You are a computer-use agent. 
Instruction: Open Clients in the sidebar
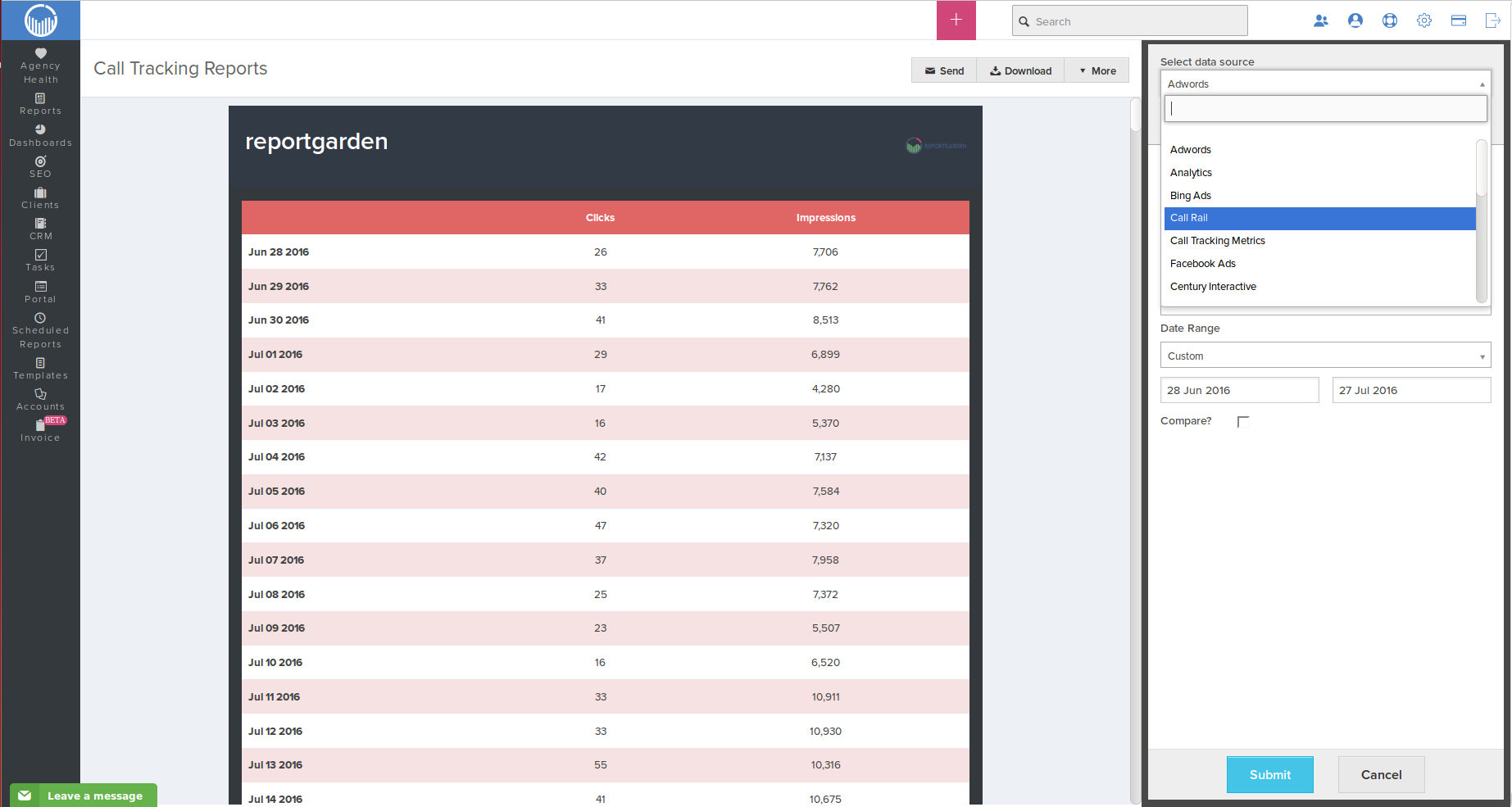(x=40, y=198)
